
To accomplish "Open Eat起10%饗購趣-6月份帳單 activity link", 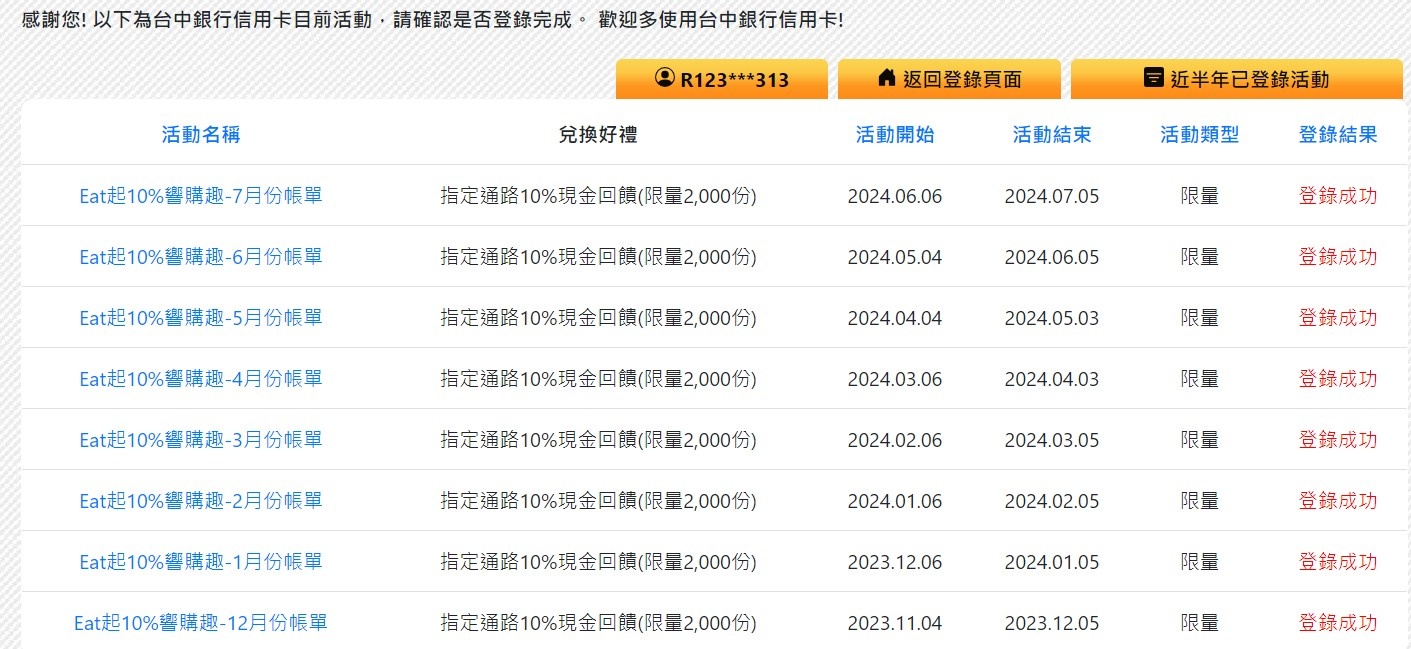I will click(x=201, y=257).
